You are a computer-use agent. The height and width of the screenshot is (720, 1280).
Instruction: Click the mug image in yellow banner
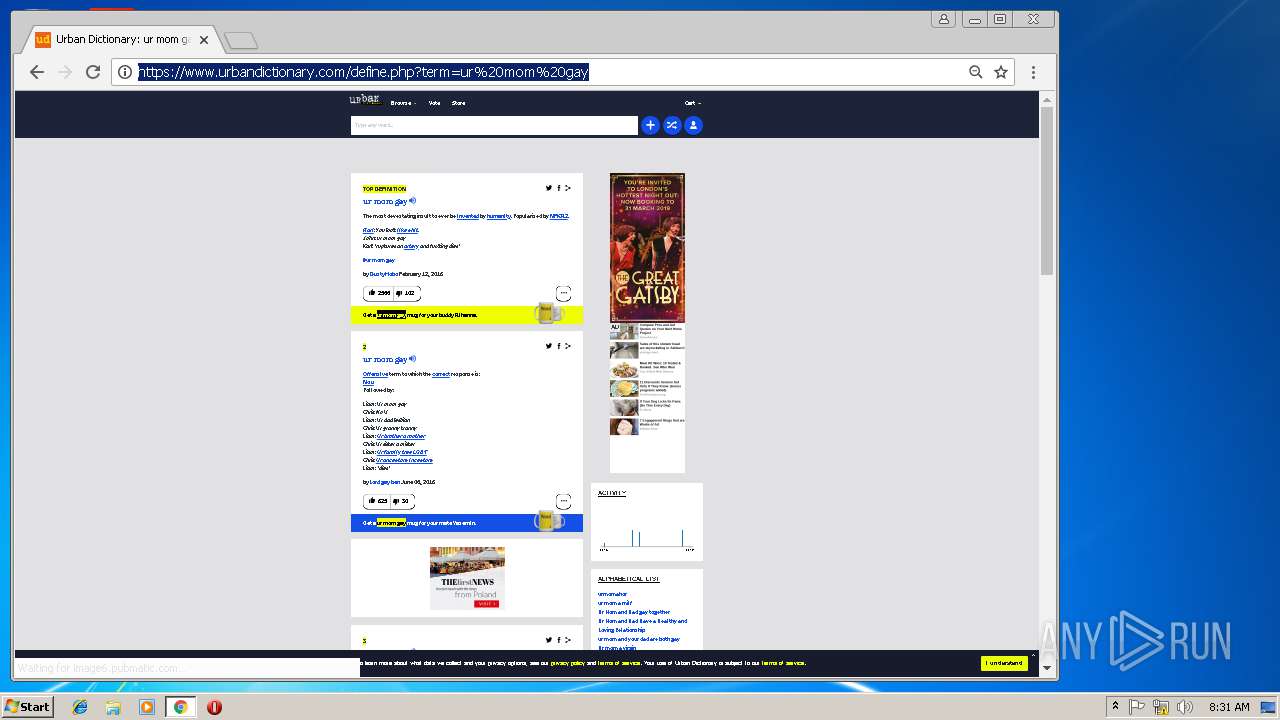(547, 313)
